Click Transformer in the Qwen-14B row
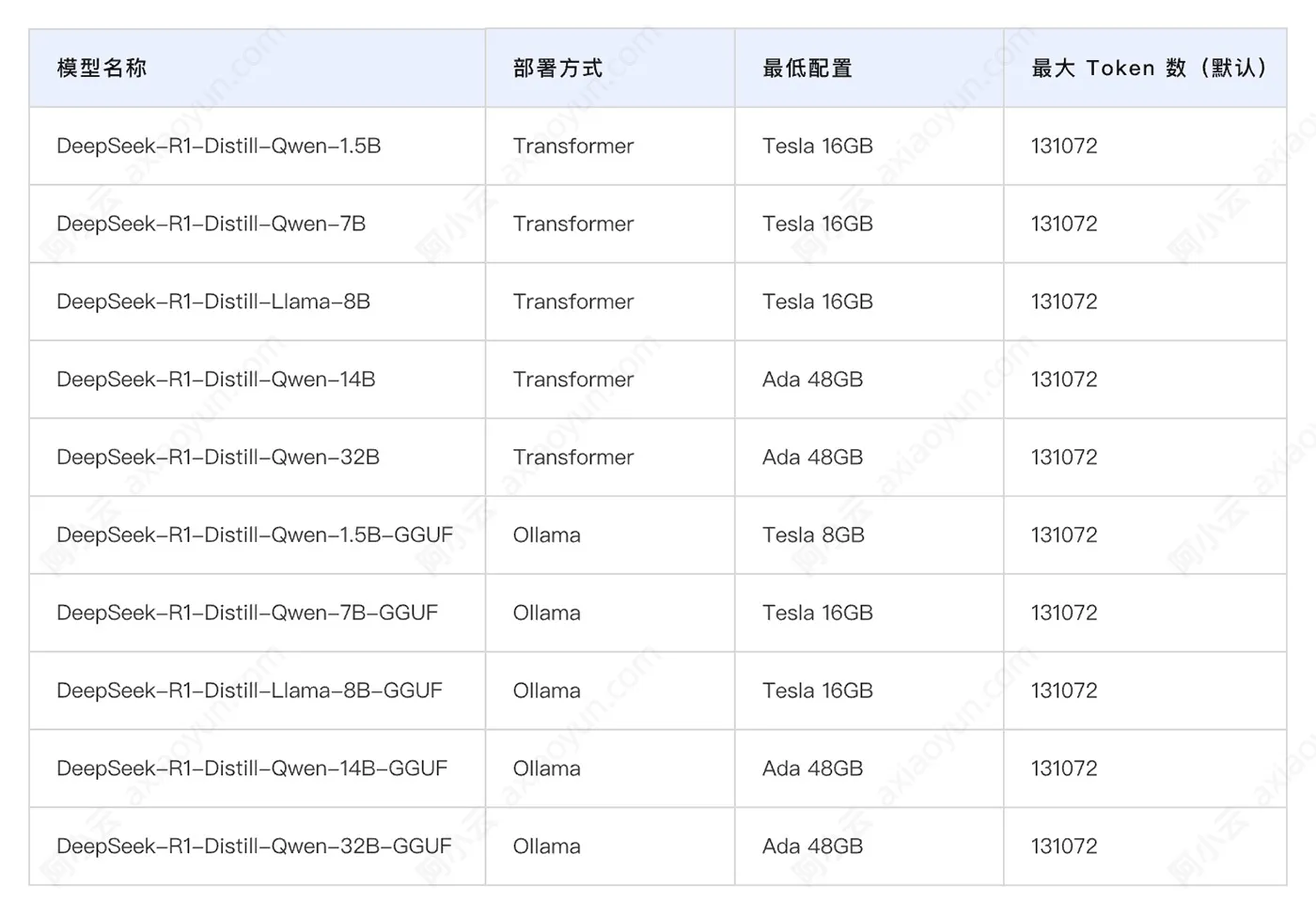The width and height of the screenshot is (1316, 916). pos(573,380)
